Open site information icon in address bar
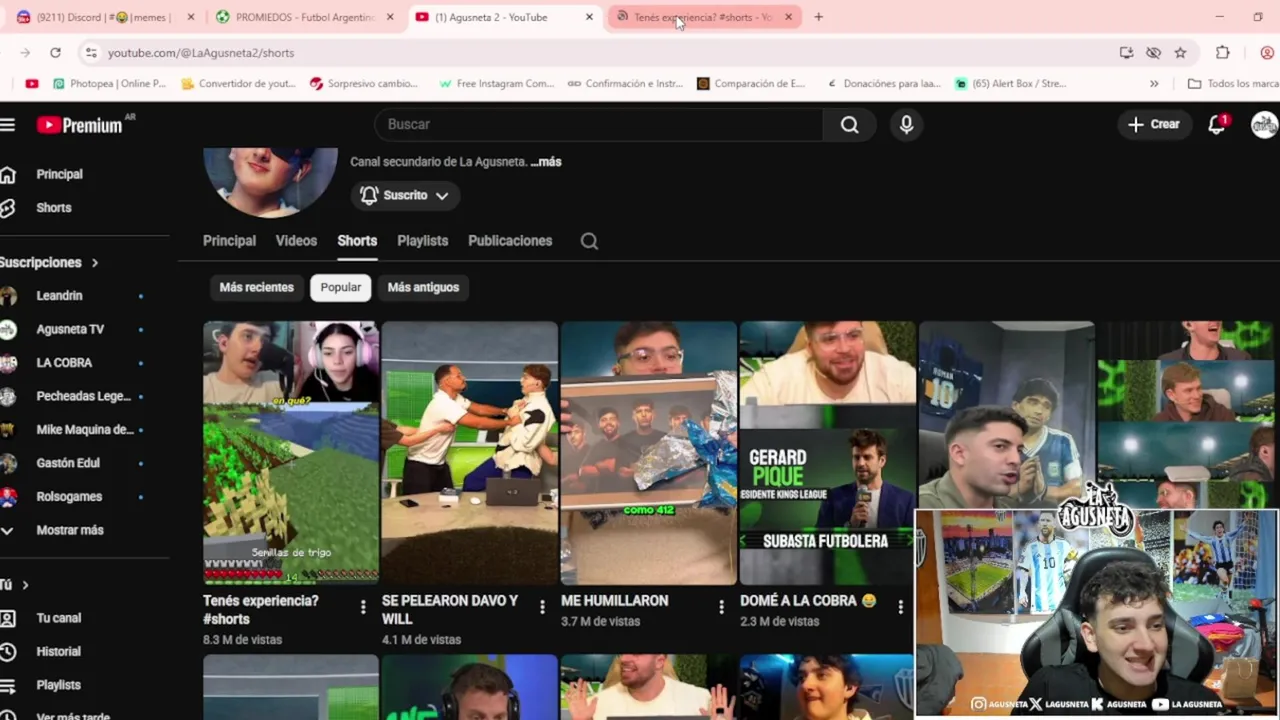Viewport: 1280px width, 720px height. 91,52
